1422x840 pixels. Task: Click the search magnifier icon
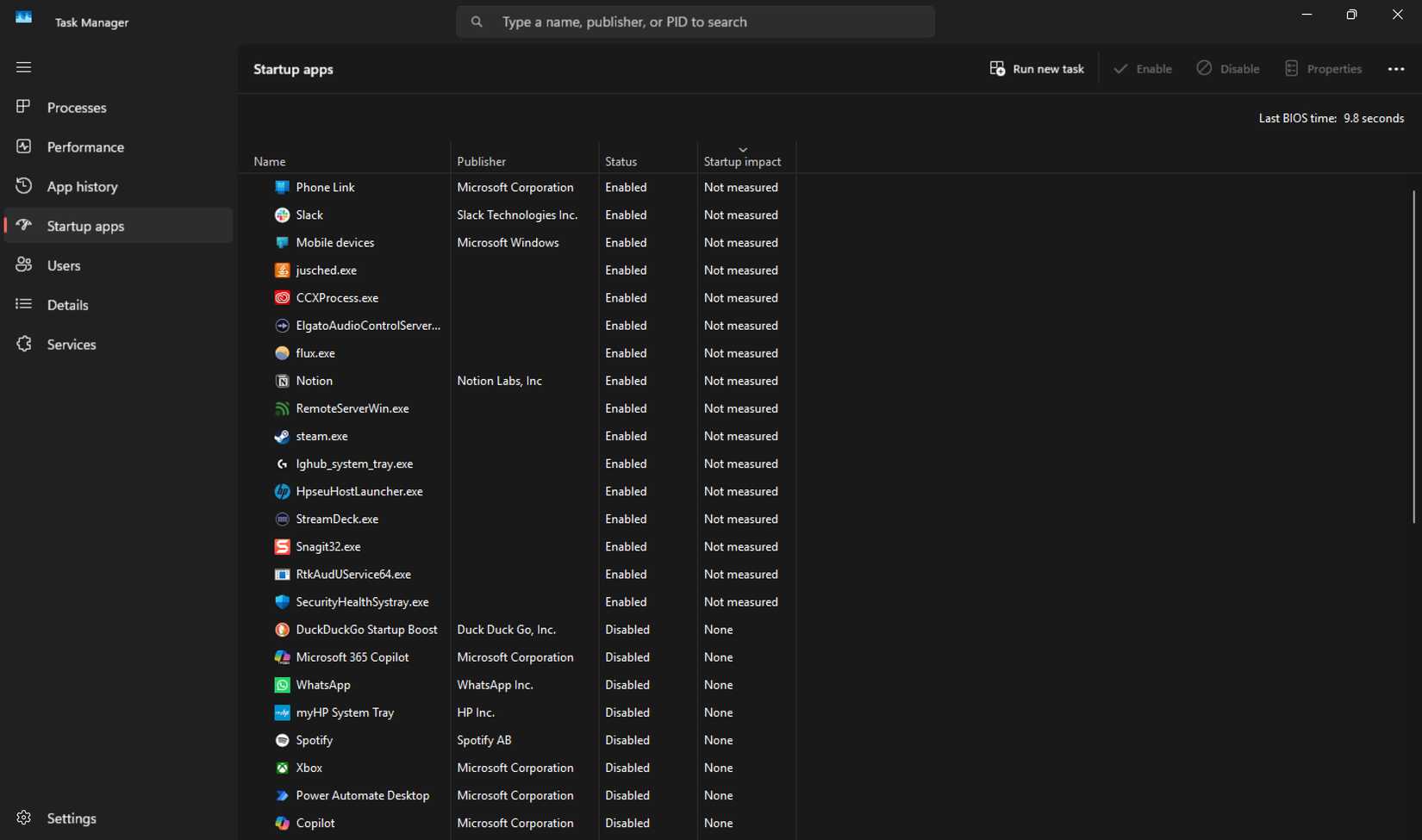pos(477,22)
